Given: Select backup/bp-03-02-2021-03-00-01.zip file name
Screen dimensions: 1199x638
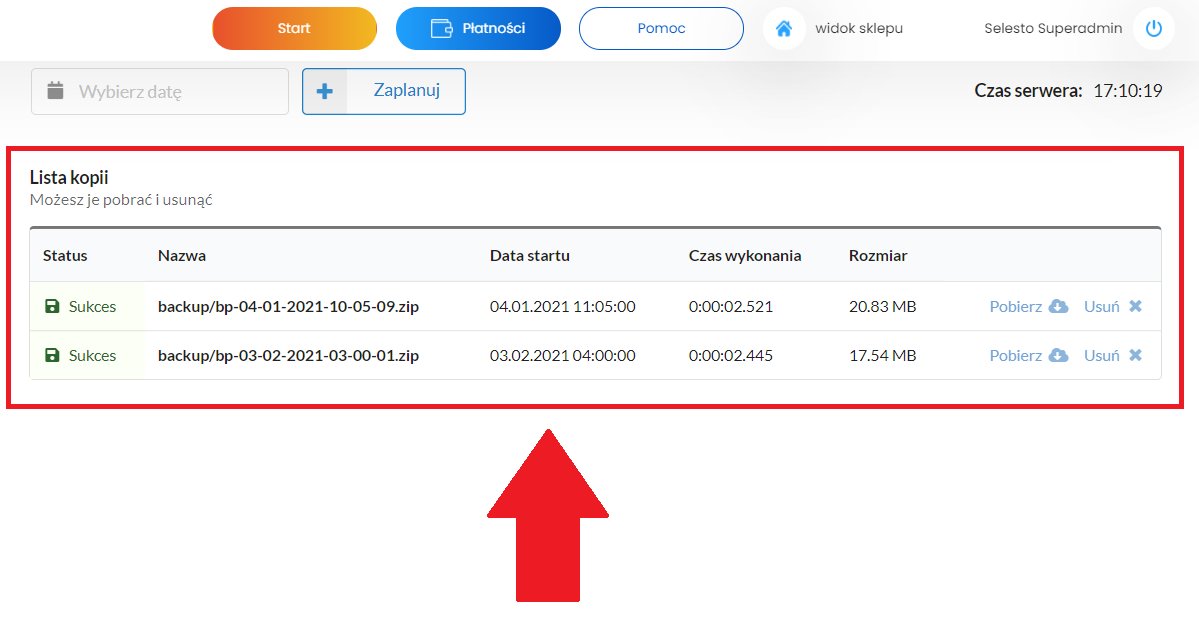Looking at the screenshot, I should 288,356.
